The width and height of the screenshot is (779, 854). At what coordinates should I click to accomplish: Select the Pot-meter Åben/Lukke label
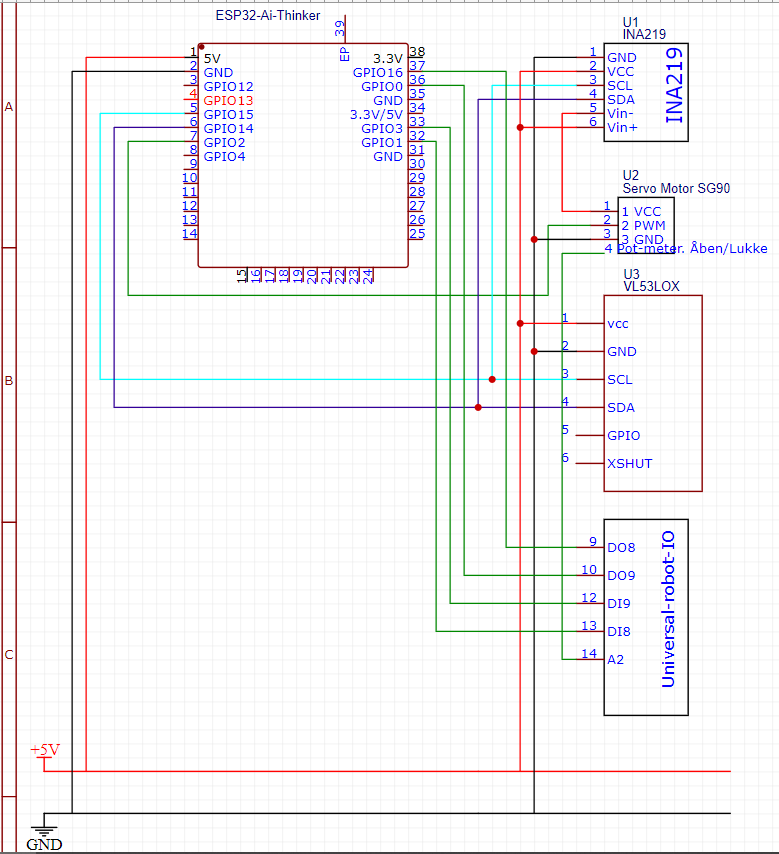click(x=692, y=249)
